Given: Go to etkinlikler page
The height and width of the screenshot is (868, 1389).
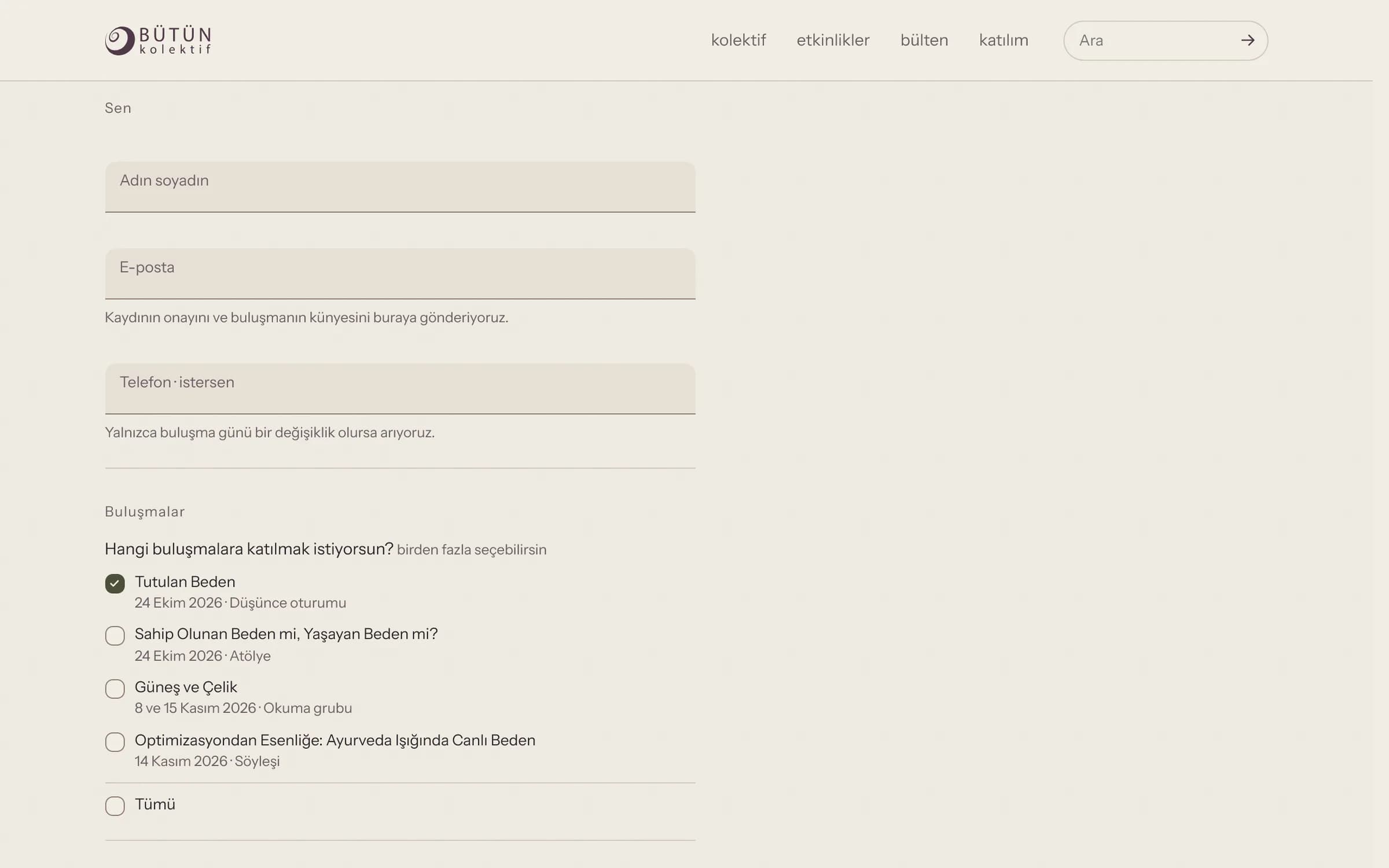Looking at the screenshot, I should (x=833, y=41).
